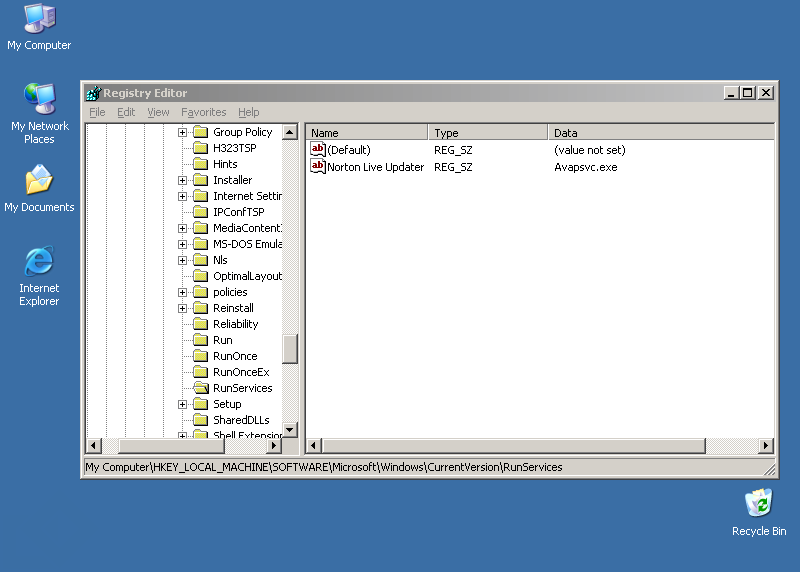Select the (Default) registry value icon
Screen dimensions: 800x572
click(x=319, y=150)
